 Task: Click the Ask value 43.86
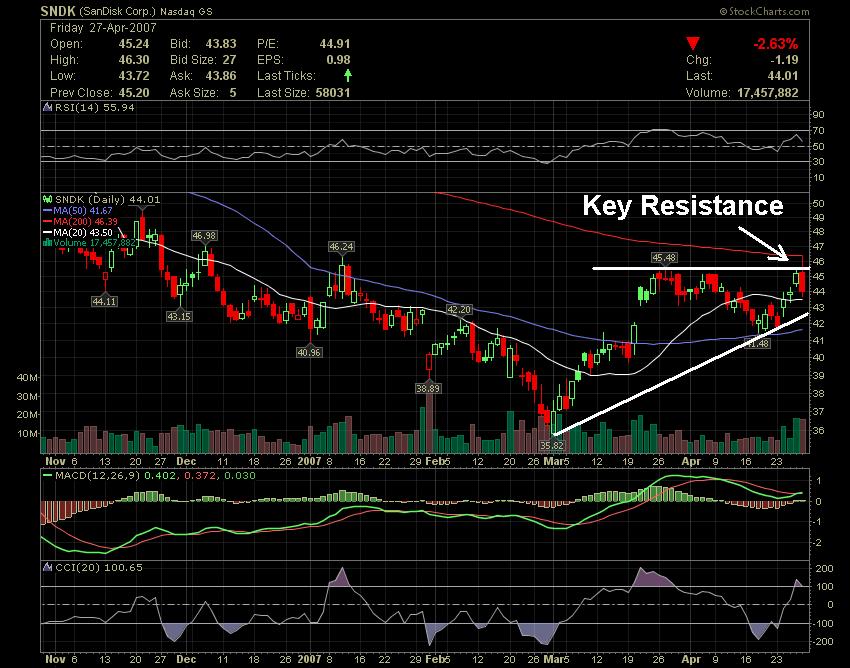pos(221,76)
